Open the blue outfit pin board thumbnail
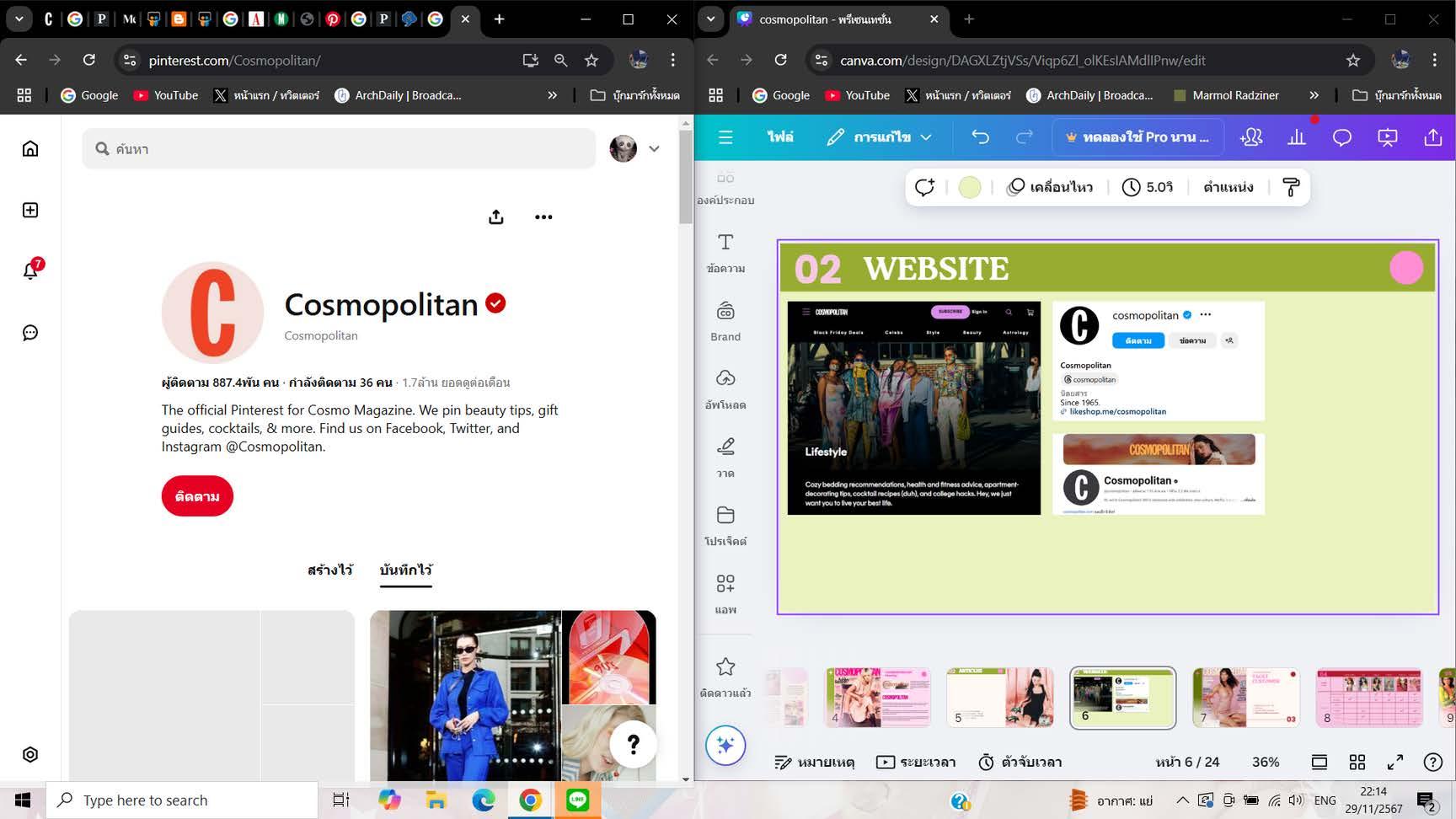This screenshot has width=1456, height=819. [513, 695]
